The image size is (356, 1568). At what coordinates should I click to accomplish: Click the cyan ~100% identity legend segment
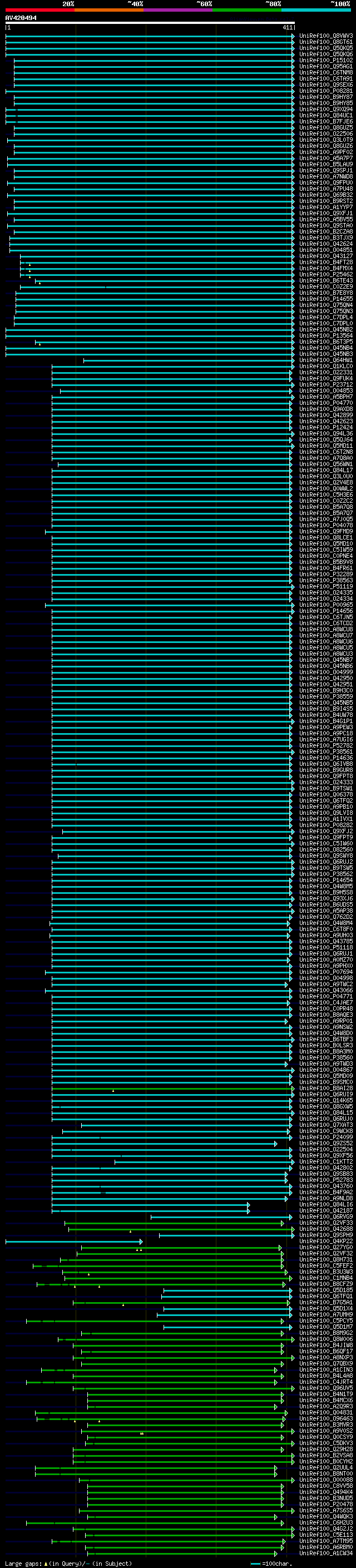tap(316, 10)
